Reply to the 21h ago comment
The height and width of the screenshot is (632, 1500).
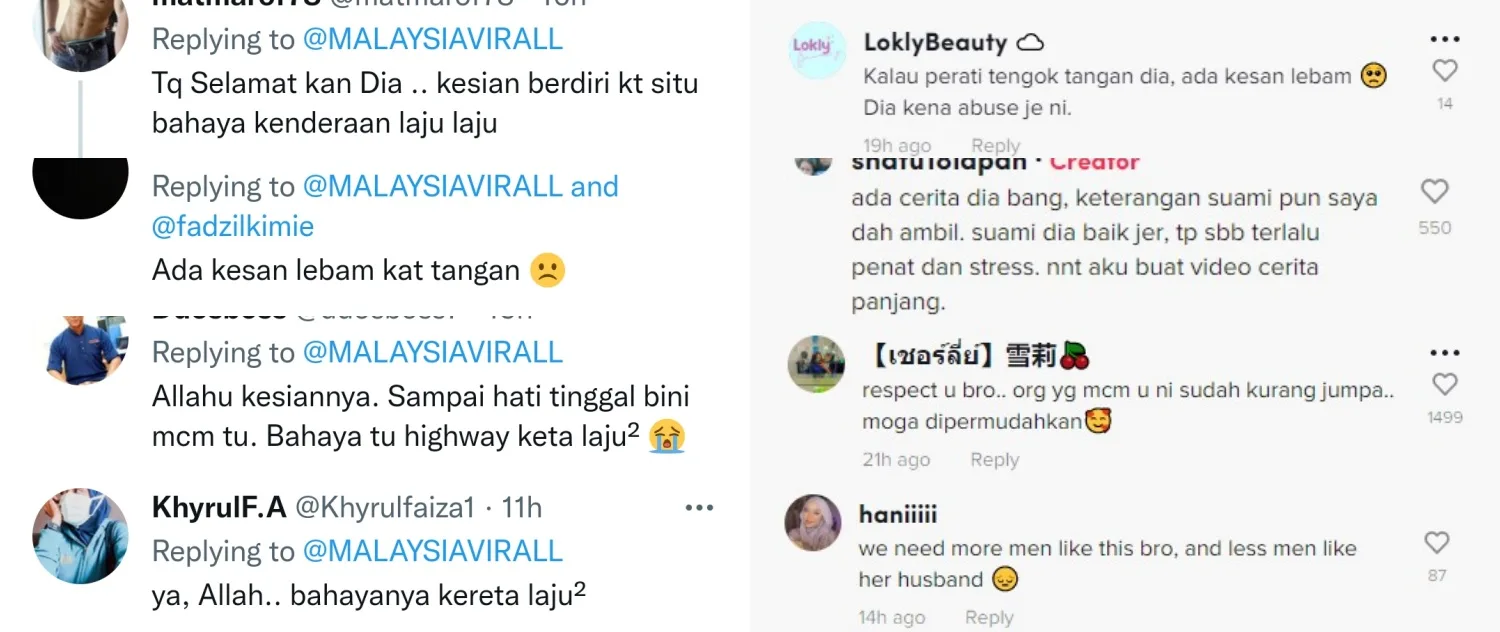[995, 460]
